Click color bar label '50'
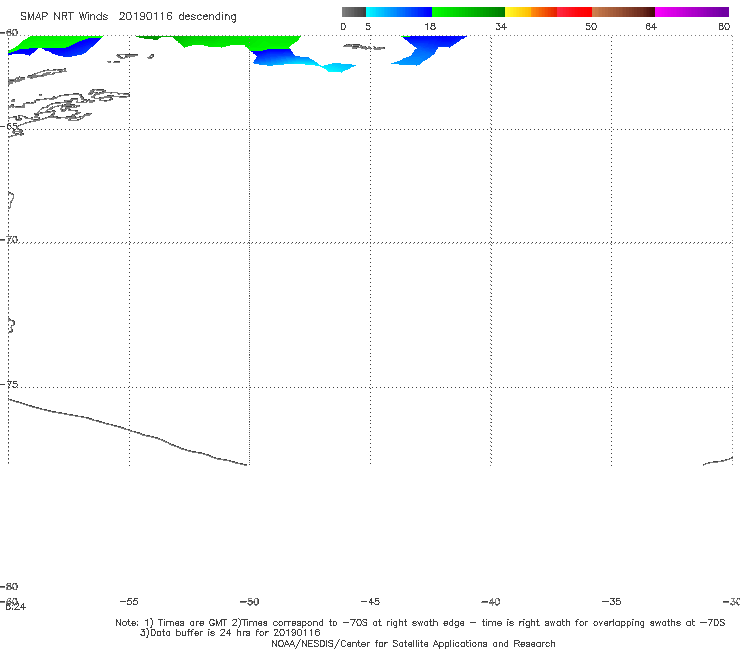Viewport: 740px width, 650px height. click(591, 27)
